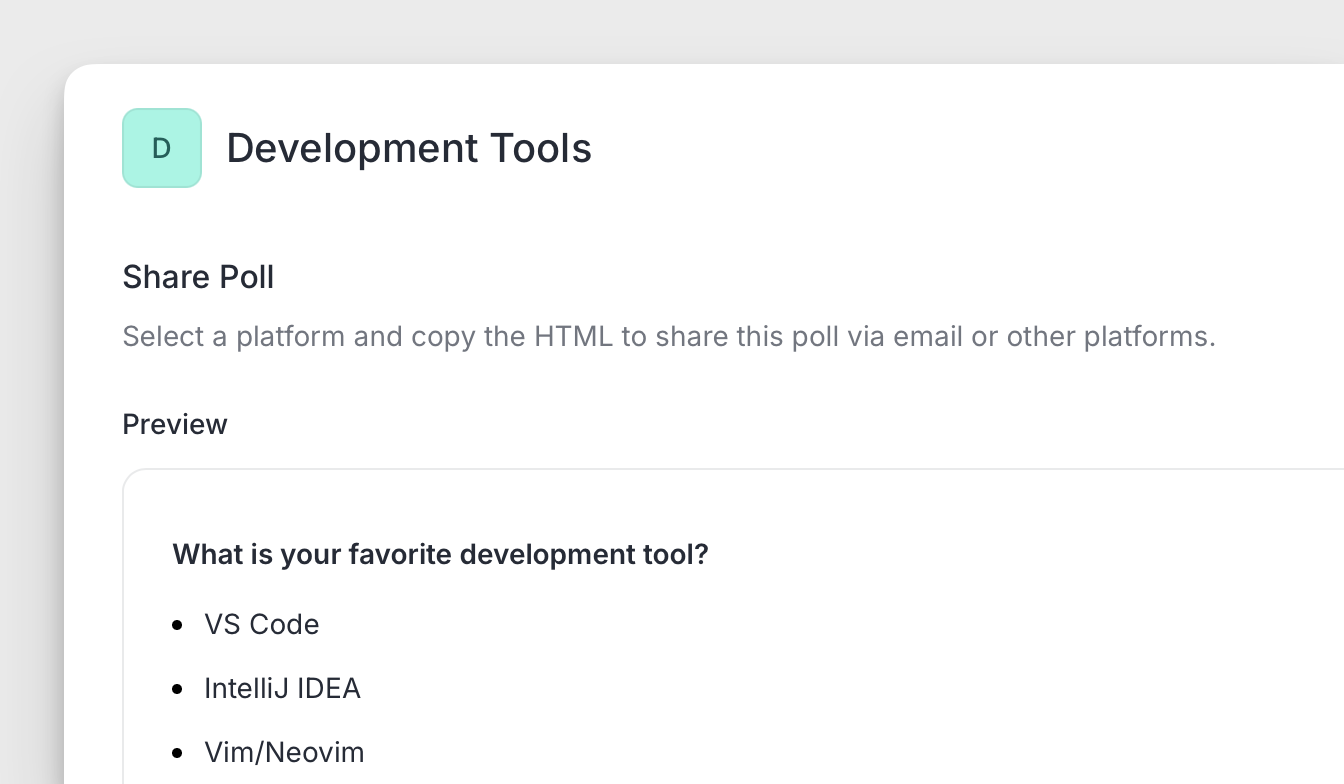Image resolution: width=1344 pixels, height=784 pixels.
Task: Click the bullet beside Vim/Neovim
Action: coord(178,753)
